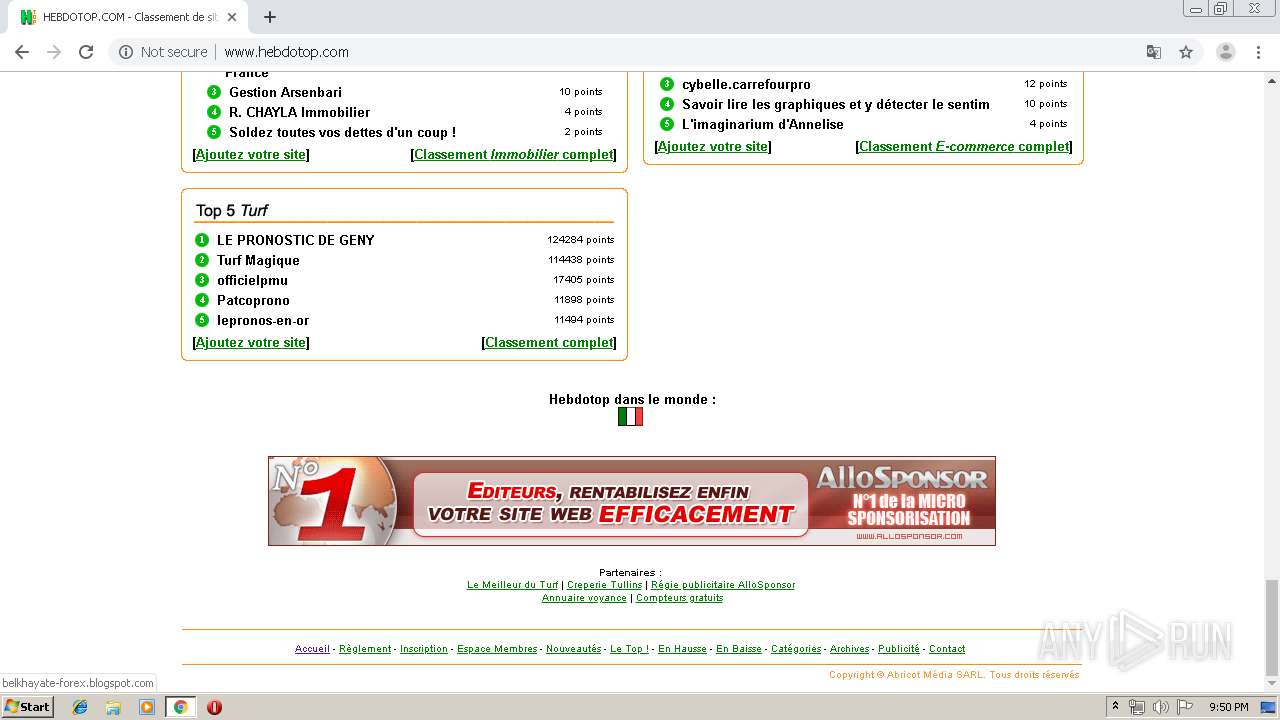Open the Action Center flag tray icon

1184,707
